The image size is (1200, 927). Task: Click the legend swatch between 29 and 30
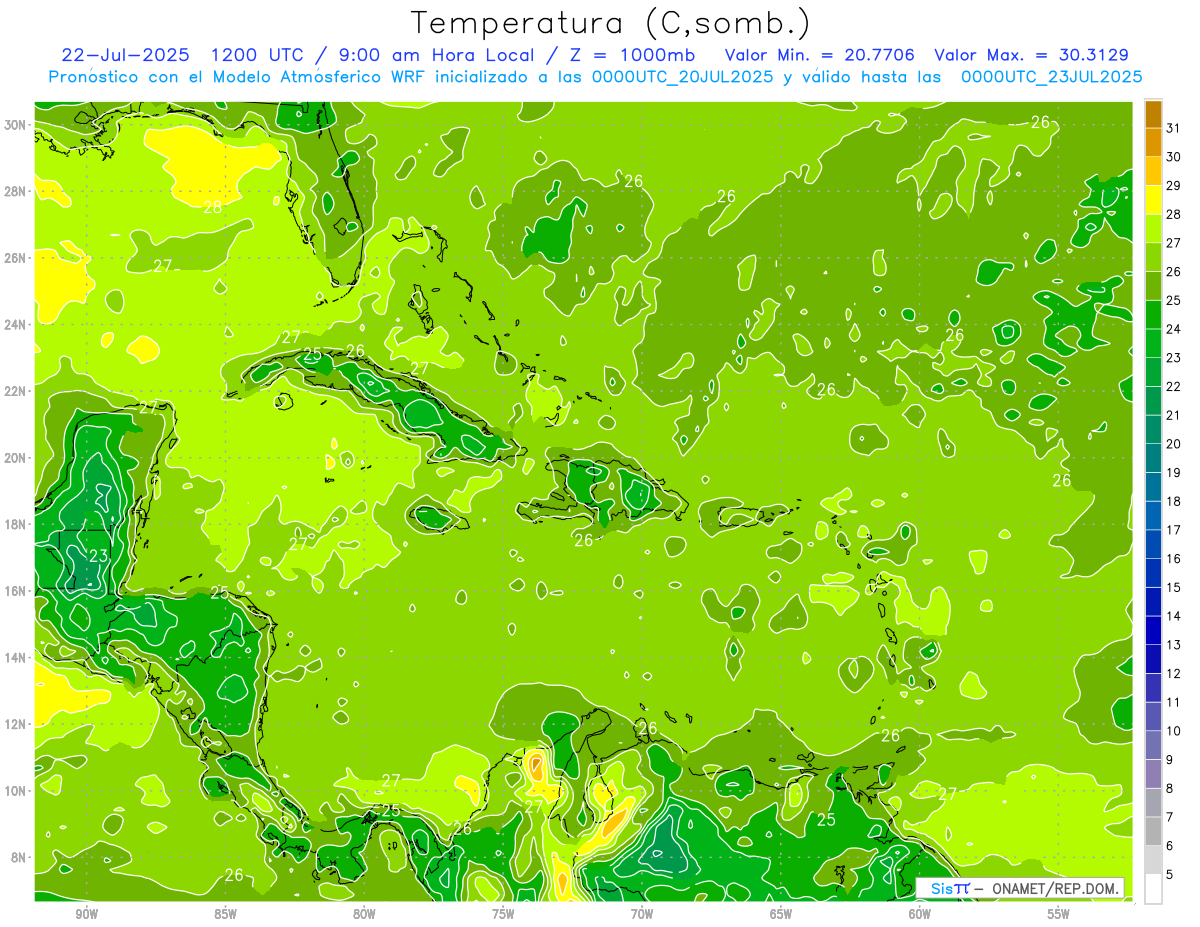point(1153,172)
